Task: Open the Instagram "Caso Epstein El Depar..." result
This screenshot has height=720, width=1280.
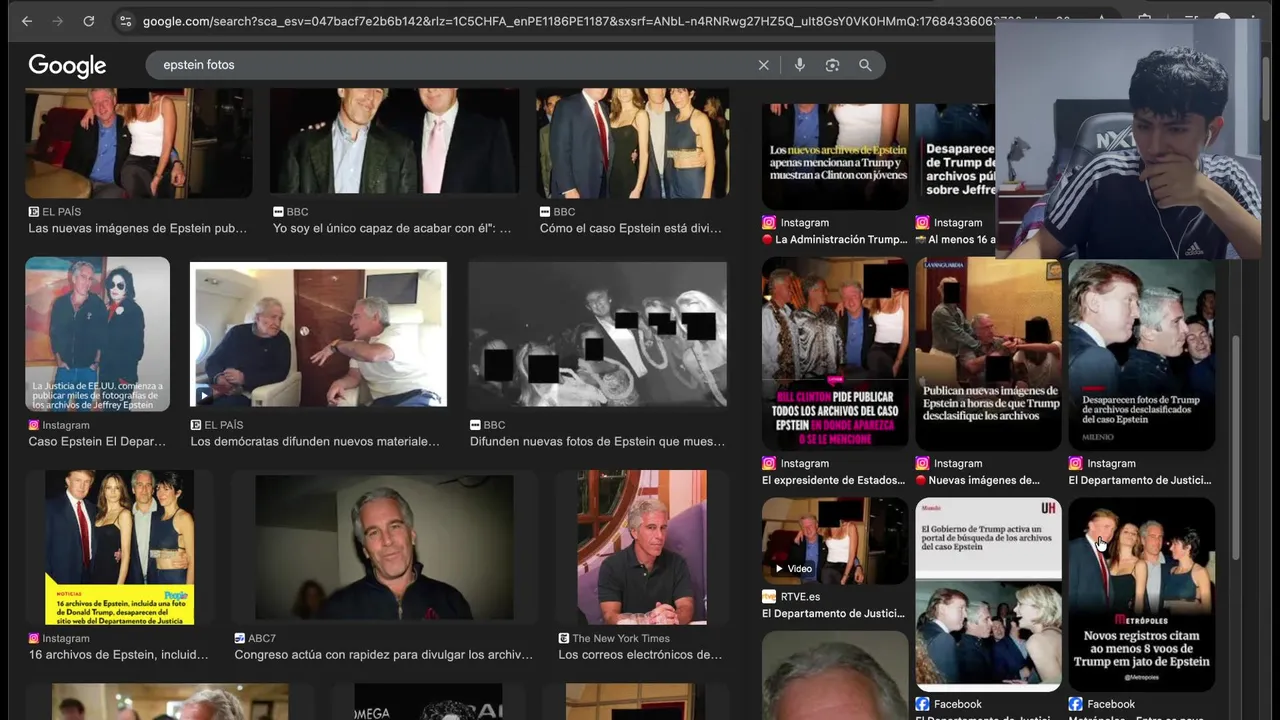Action: tap(97, 441)
